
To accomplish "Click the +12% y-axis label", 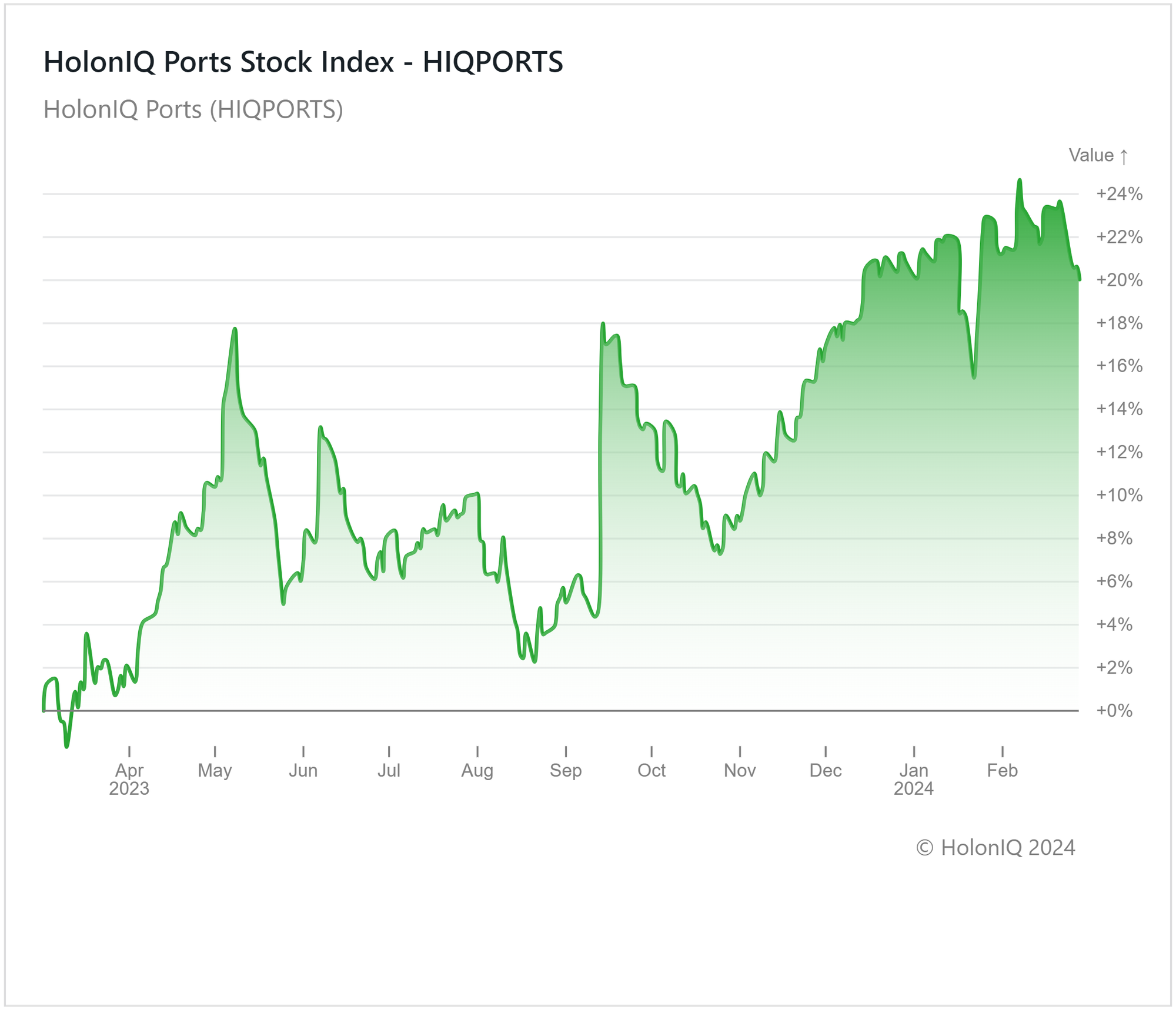I will click(1119, 452).
